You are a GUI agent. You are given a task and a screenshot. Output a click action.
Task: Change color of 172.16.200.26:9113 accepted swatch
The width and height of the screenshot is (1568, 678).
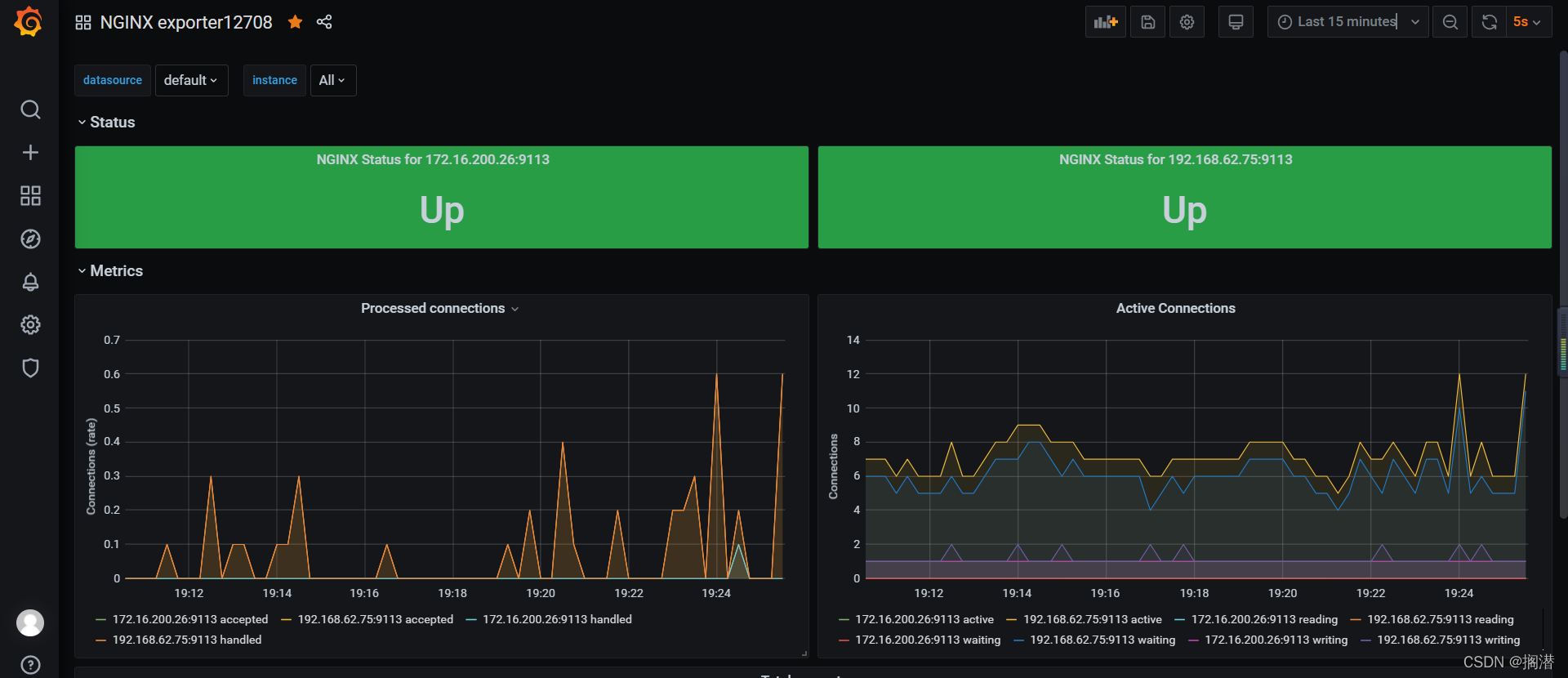[x=100, y=620]
